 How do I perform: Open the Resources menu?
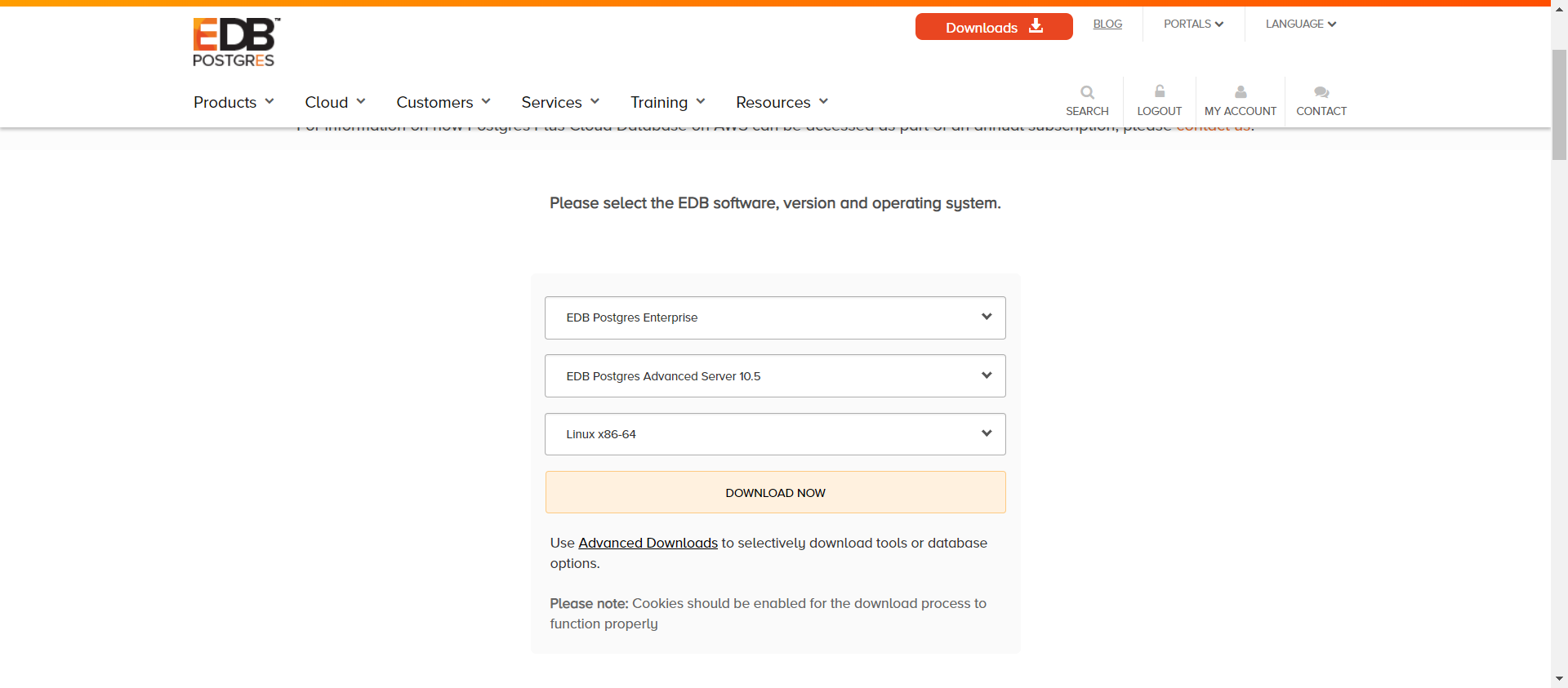pyautogui.click(x=782, y=102)
